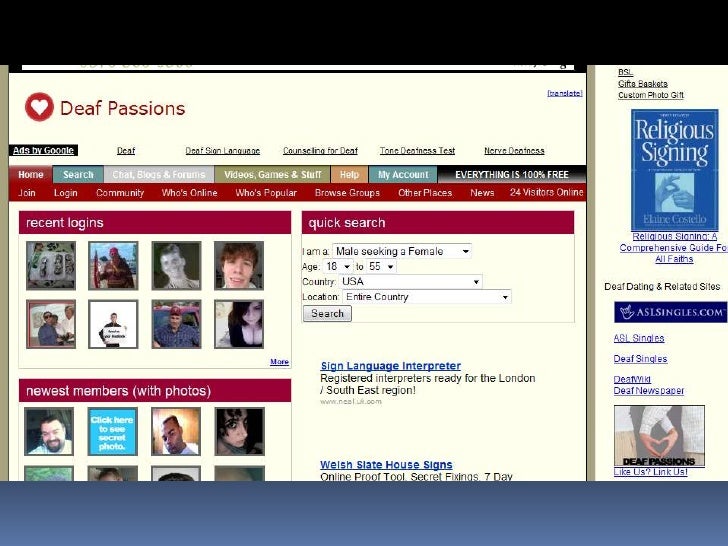This screenshot has width=728, height=546.
Task: Open the recent login group photo of men
Action: click(51, 324)
